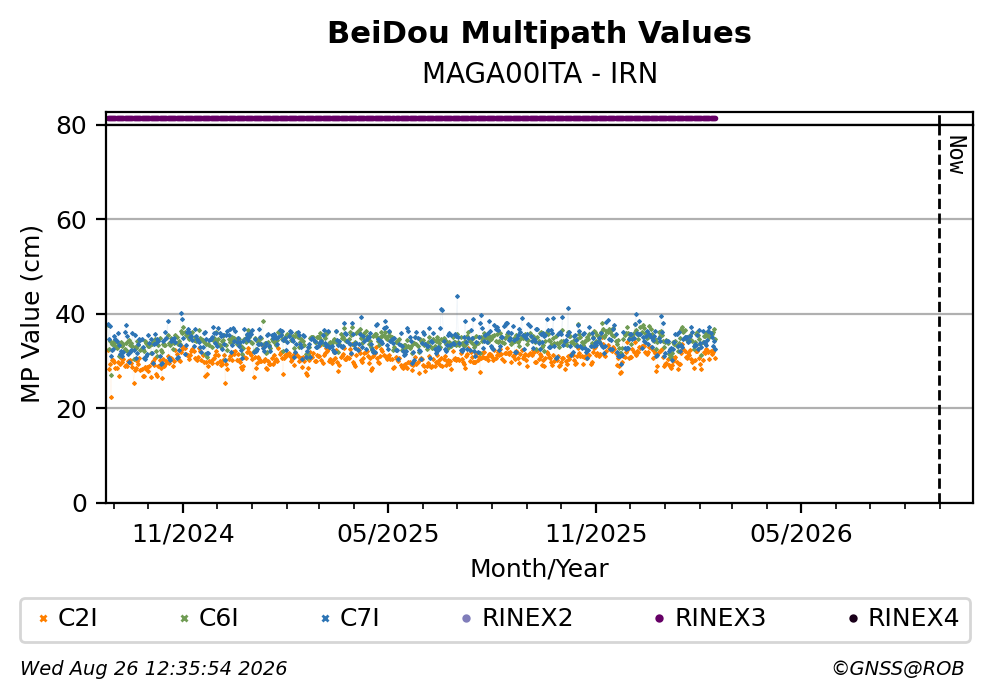The image size is (993, 699).
Task: Click the RINEX2 legend dot
Action: (x=467, y=619)
